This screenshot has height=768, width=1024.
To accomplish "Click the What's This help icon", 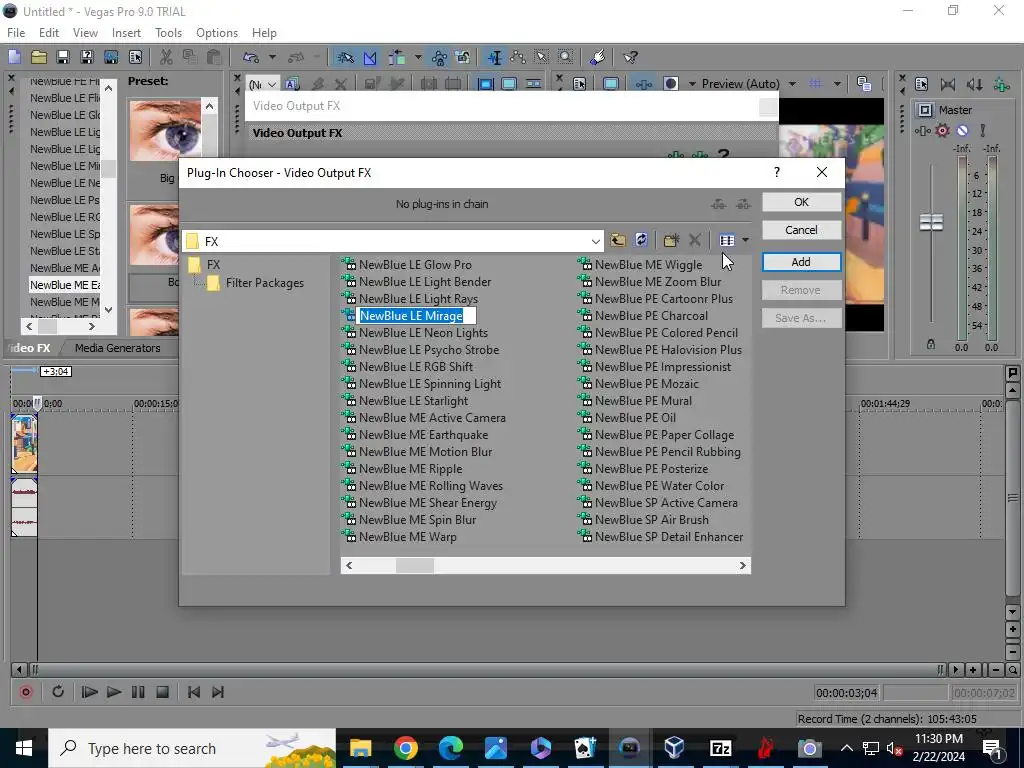I will click(630, 57).
